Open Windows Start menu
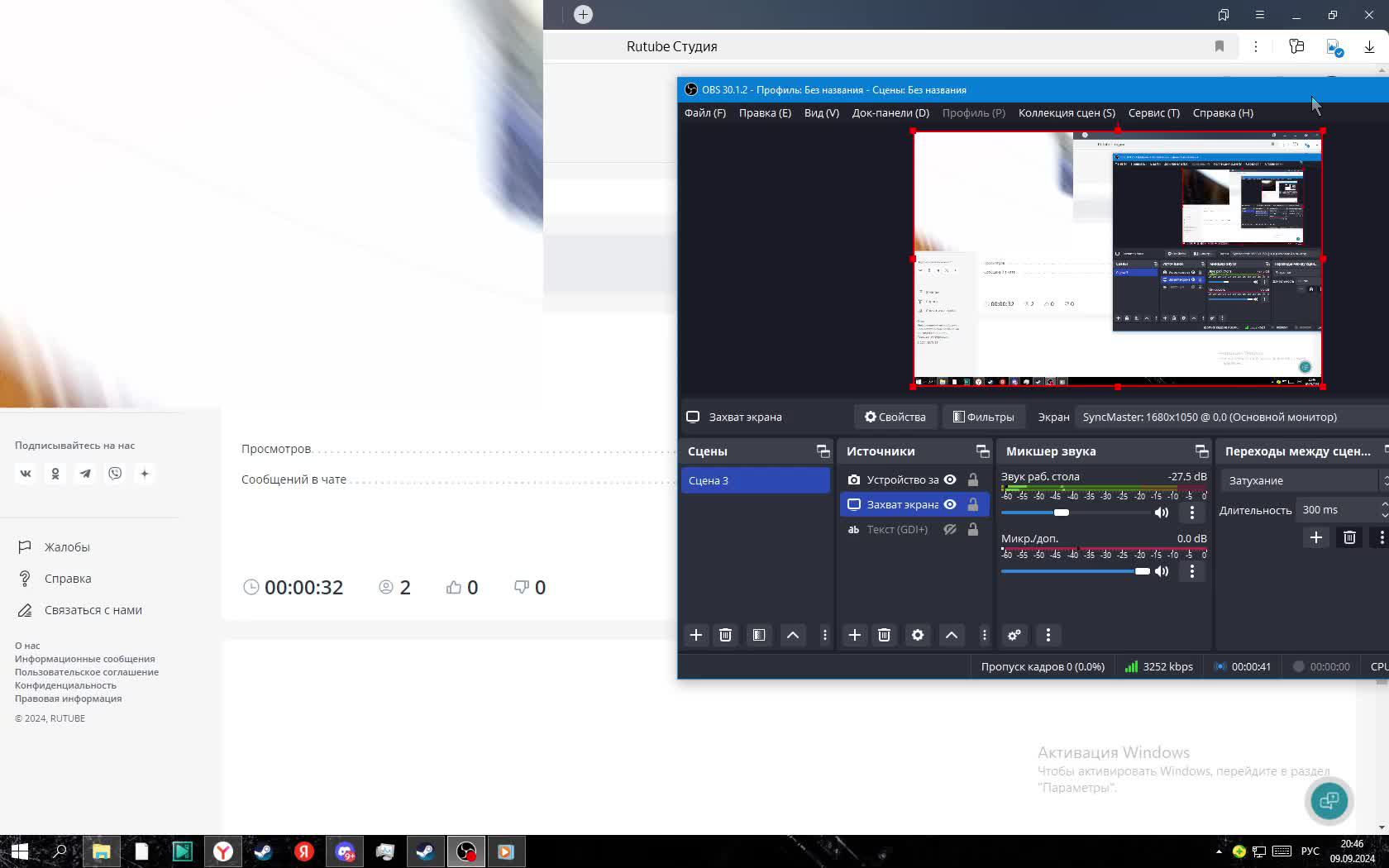 (19, 851)
